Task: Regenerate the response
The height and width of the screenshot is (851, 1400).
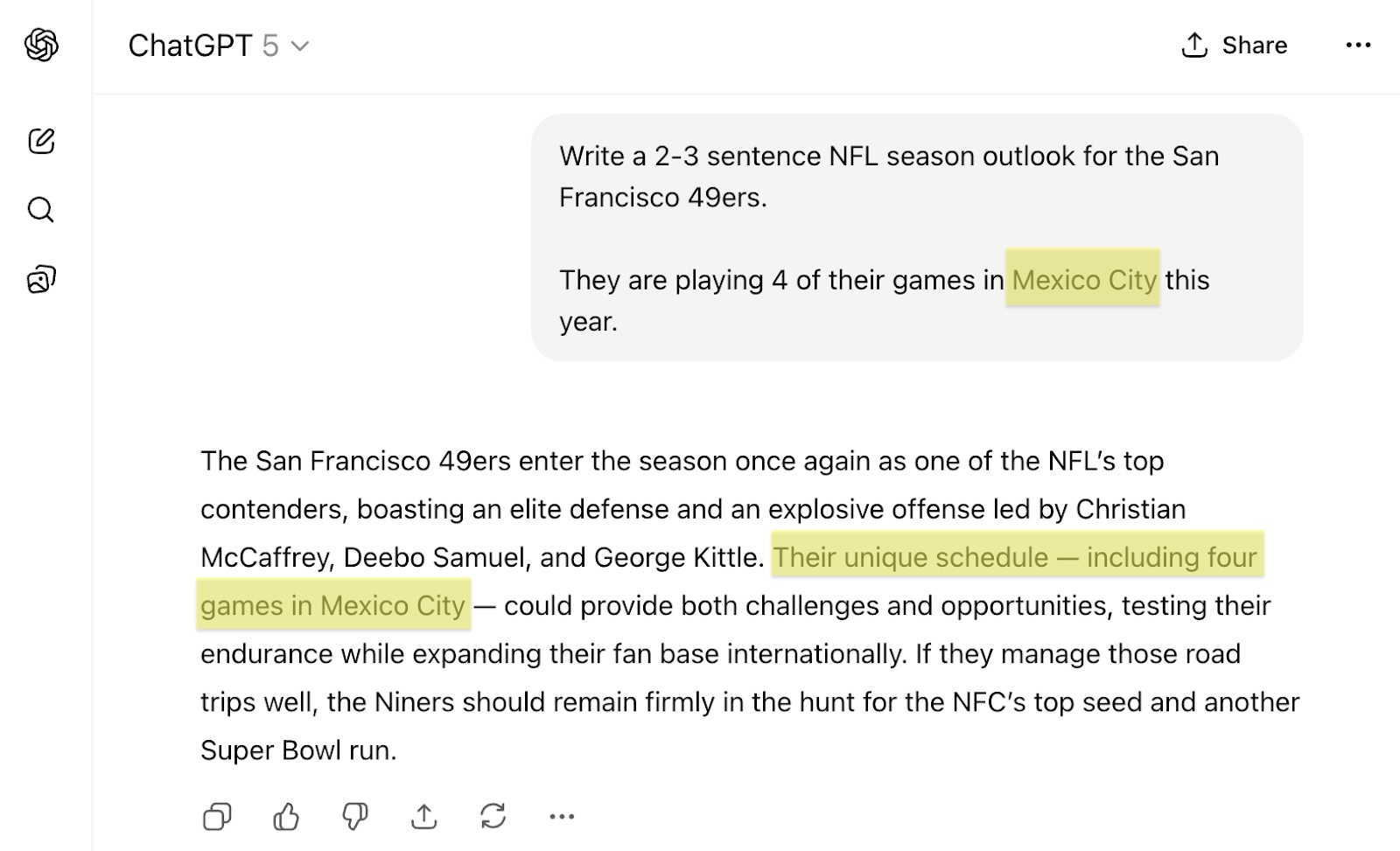Action: click(493, 817)
